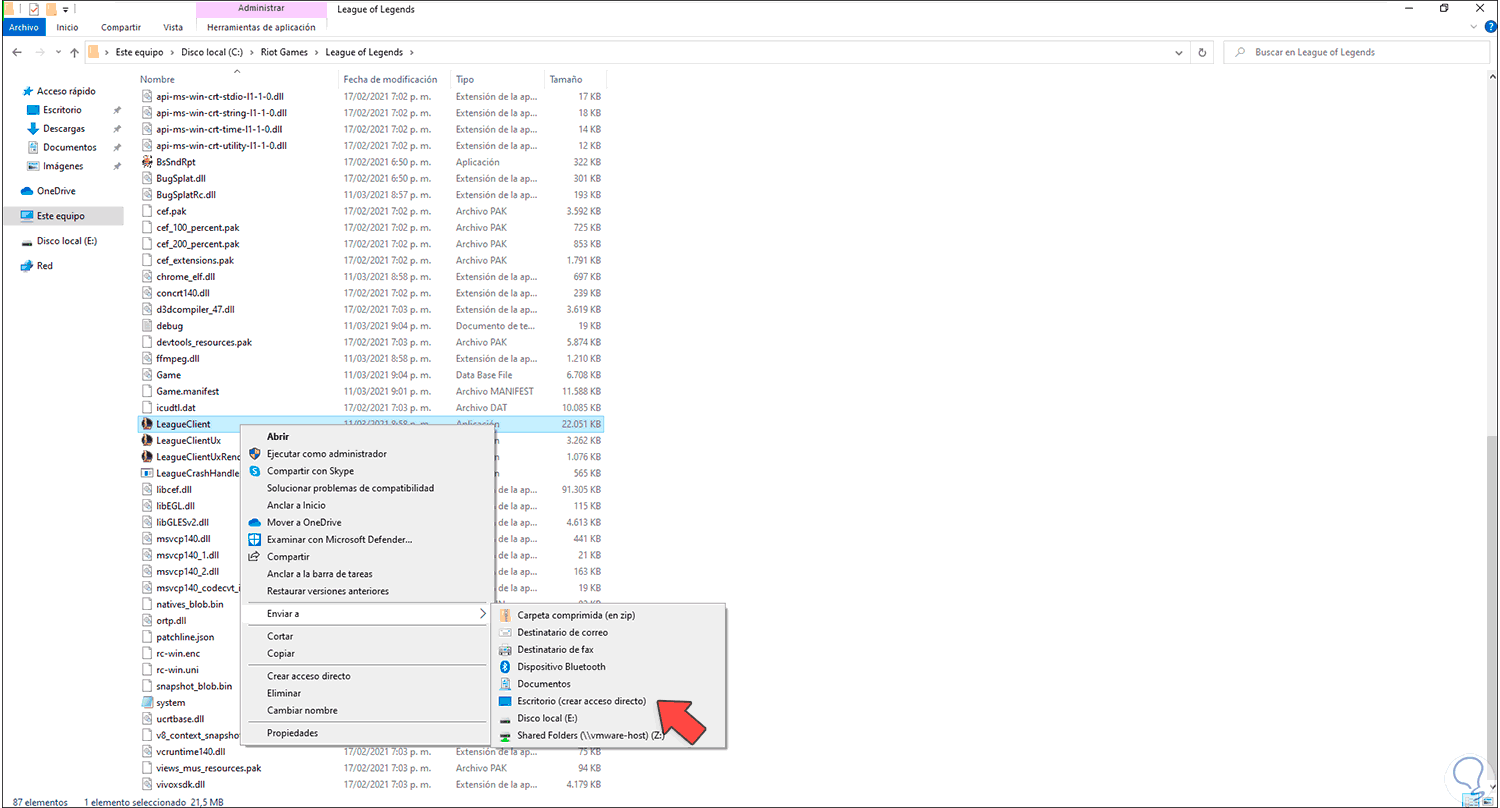
Task: Expand the chevron after Disco local (C:) in address bar
Action: [254, 52]
